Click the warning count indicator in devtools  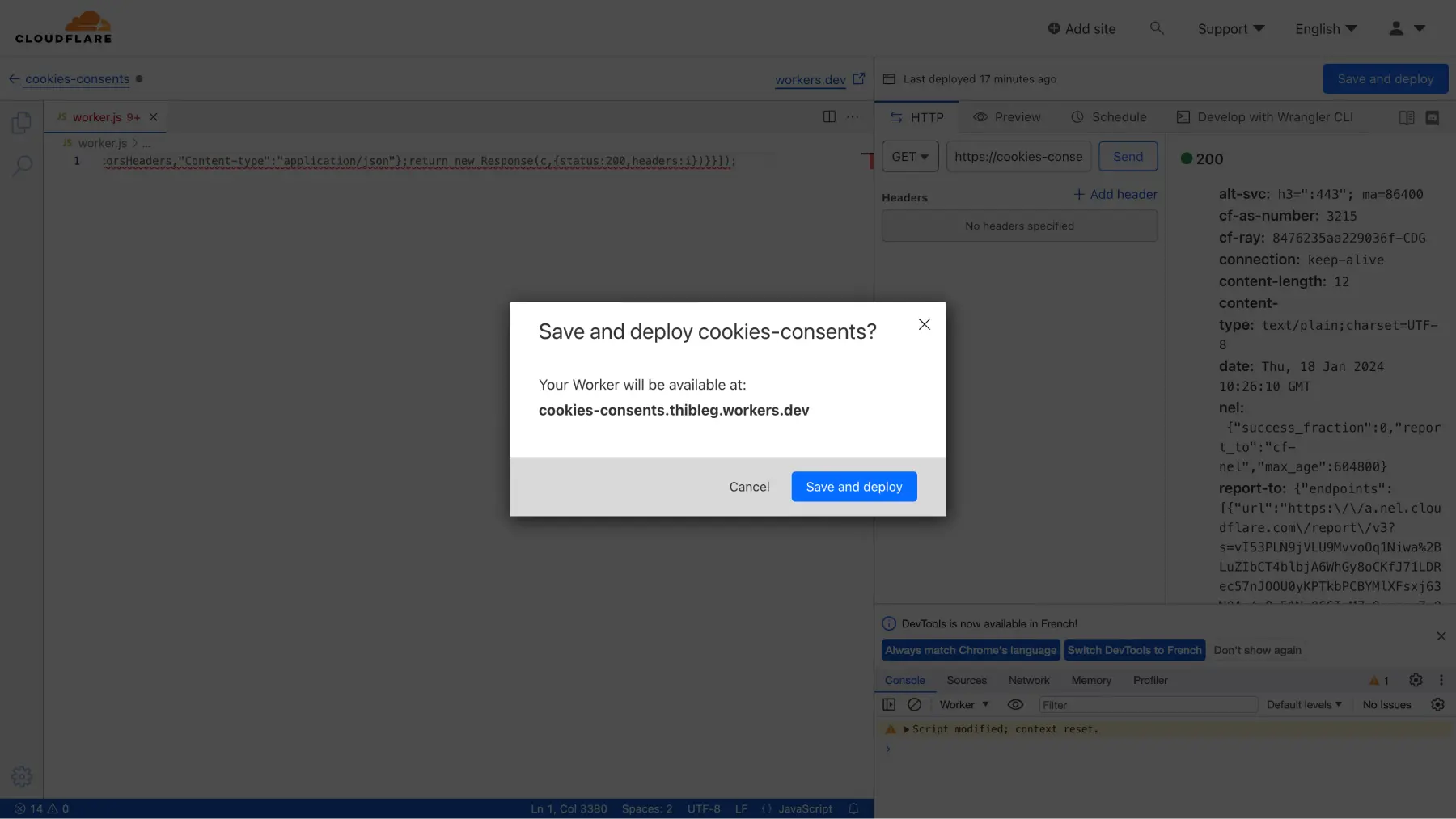[x=1379, y=681]
